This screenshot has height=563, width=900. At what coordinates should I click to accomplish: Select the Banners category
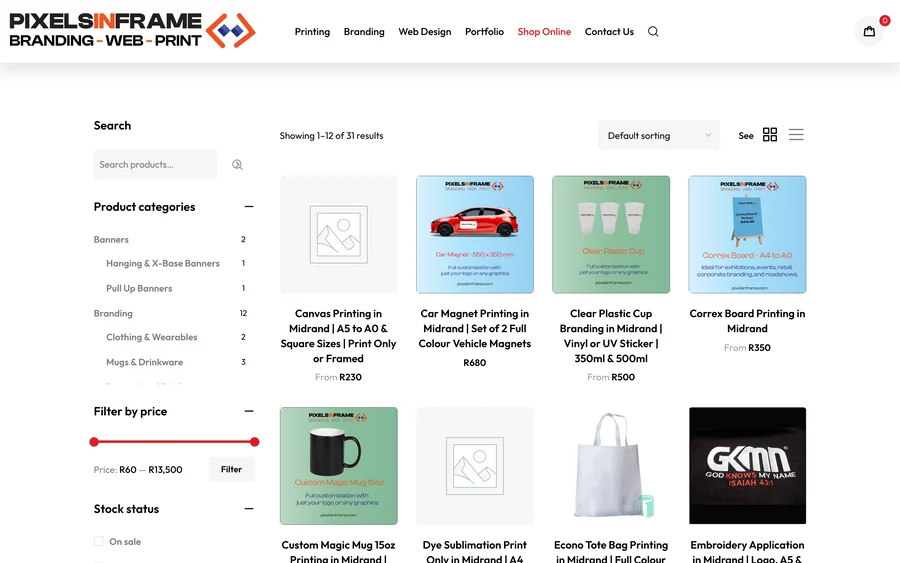pos(111,239)
